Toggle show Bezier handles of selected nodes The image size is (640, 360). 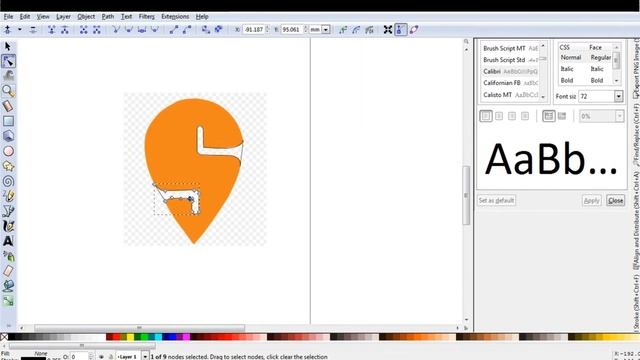(401, 29)
